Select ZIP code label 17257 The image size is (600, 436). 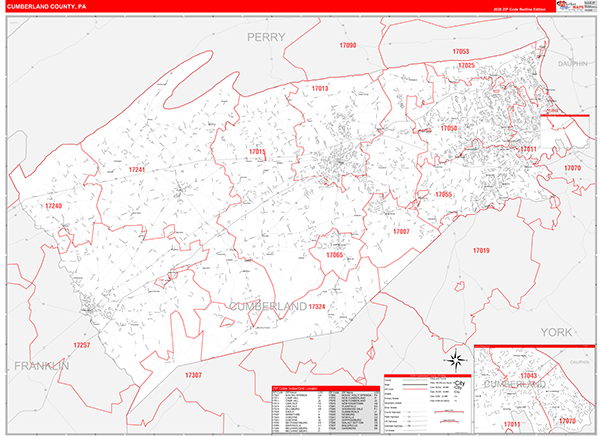[82, 345]
